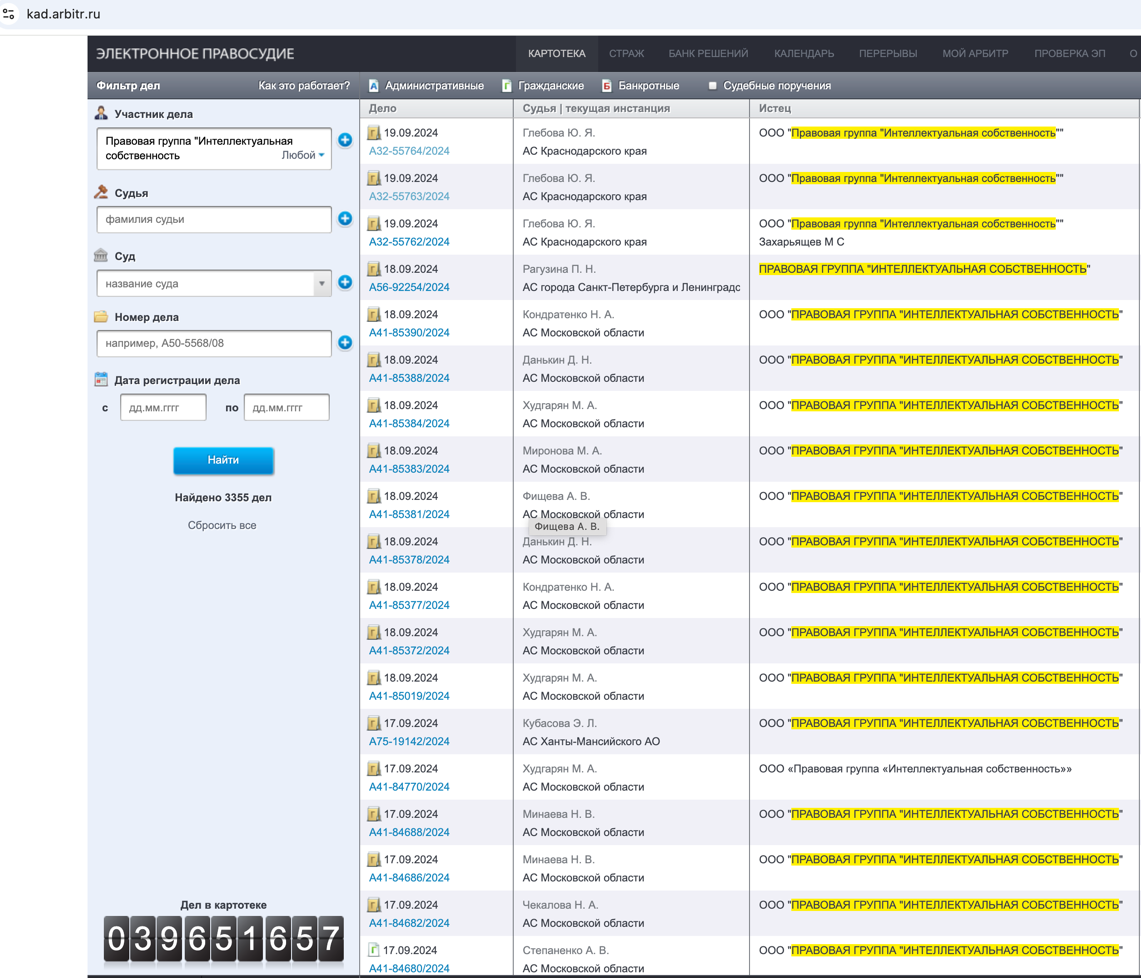Click АС Ханты-Мансийского АО court text
Image resolution: width=1141 pixels, height=978 pixels.
(591, 742)
